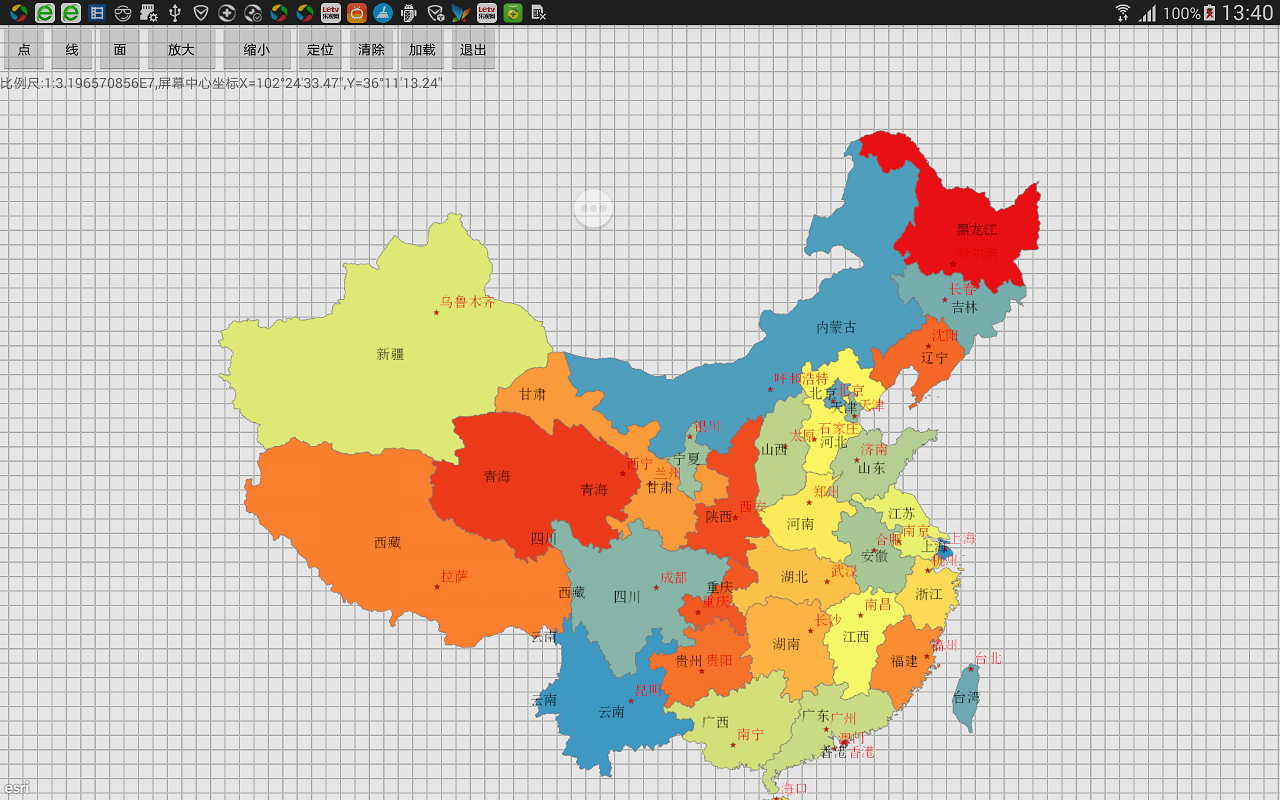
Task: Zoom out with the 缩小 button
Action: click(257, 49)
